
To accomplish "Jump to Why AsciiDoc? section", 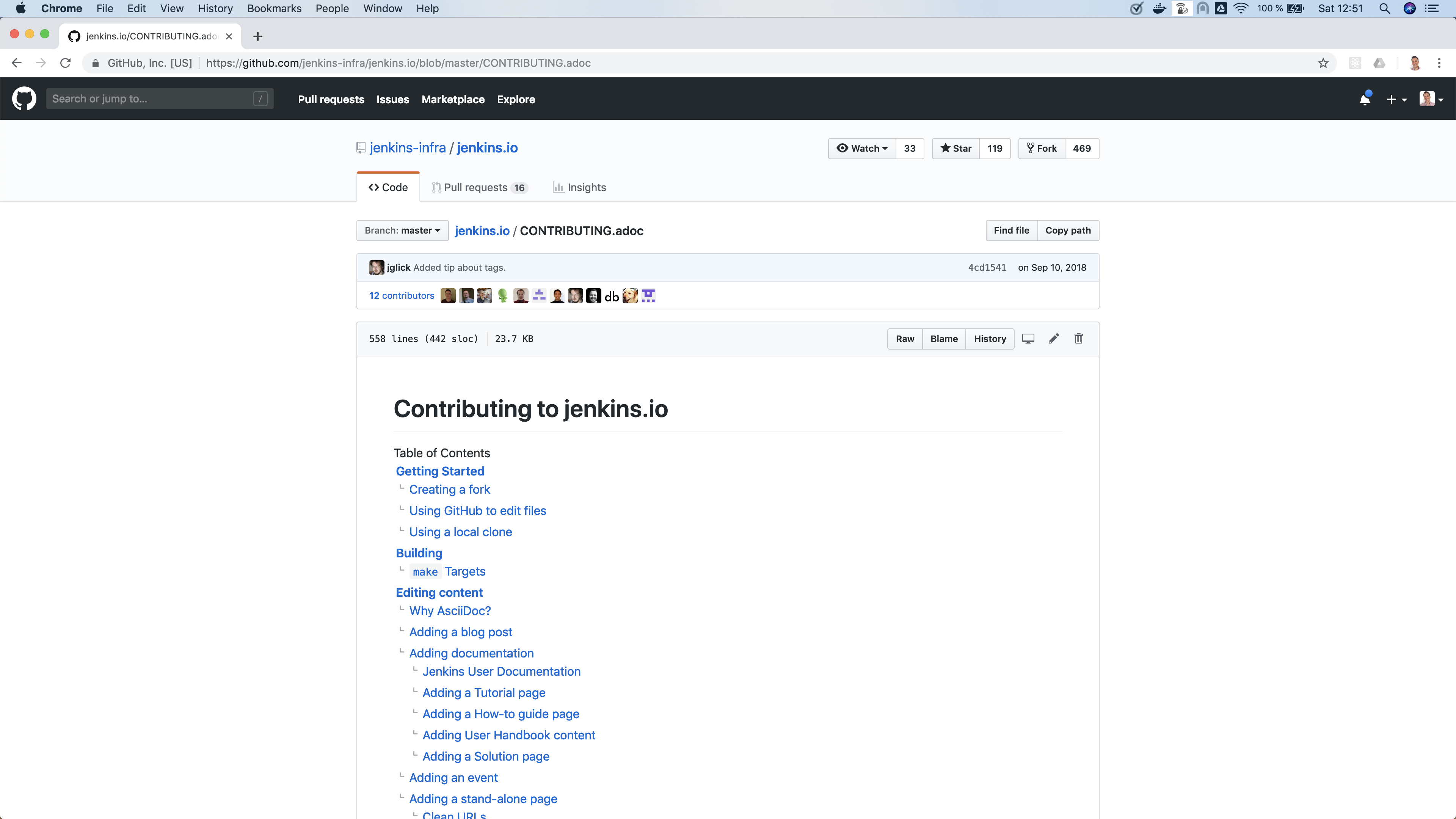I will 450,611.
